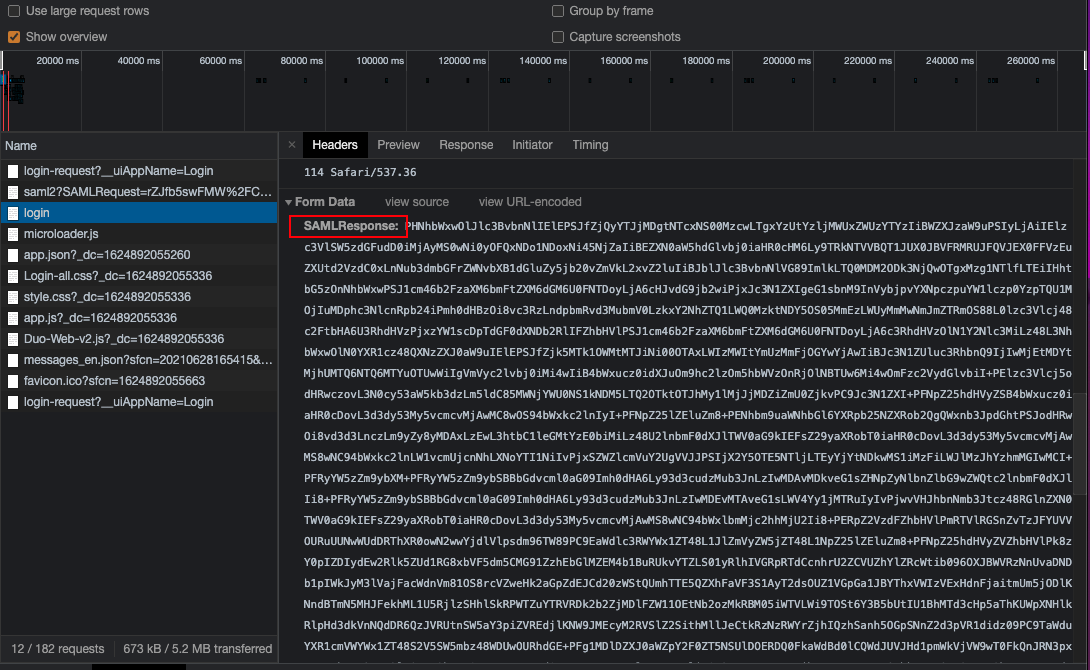
Task: Open the Timing tab
Action: pyautogui.click(x=590, y=145)
